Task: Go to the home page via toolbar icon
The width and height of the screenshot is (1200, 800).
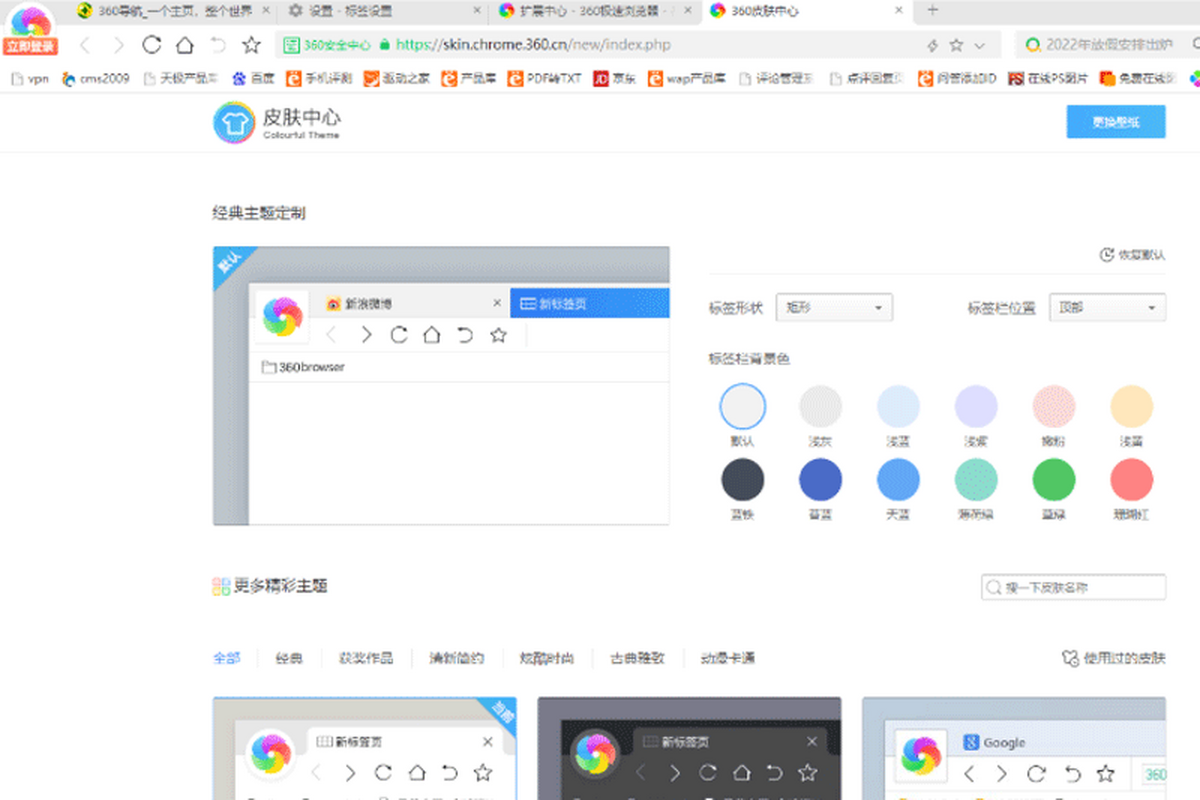Action: tap(184, 45)
